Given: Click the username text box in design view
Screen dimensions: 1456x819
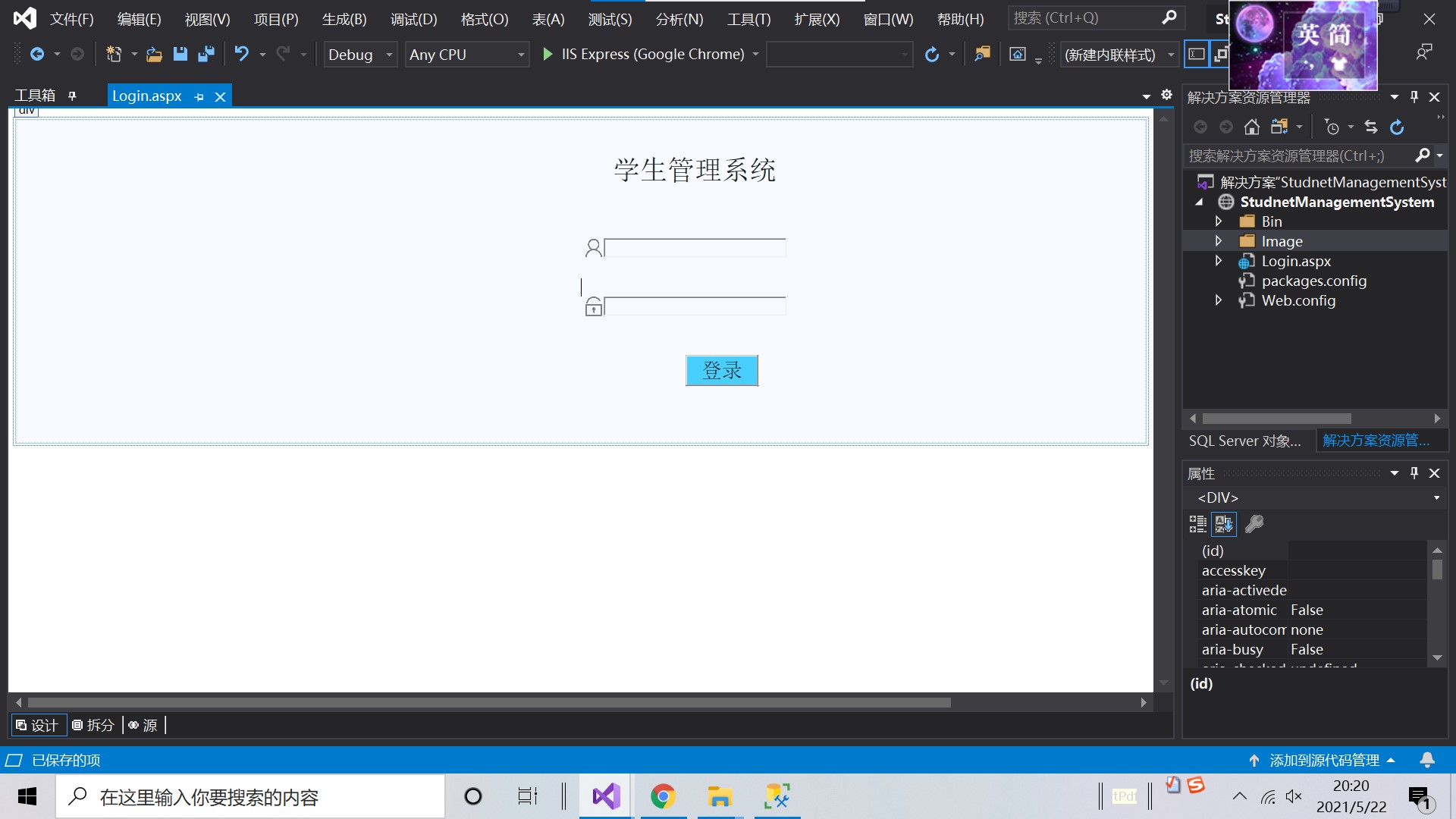Looking at the screenshot, I should (x=695, y=248).
